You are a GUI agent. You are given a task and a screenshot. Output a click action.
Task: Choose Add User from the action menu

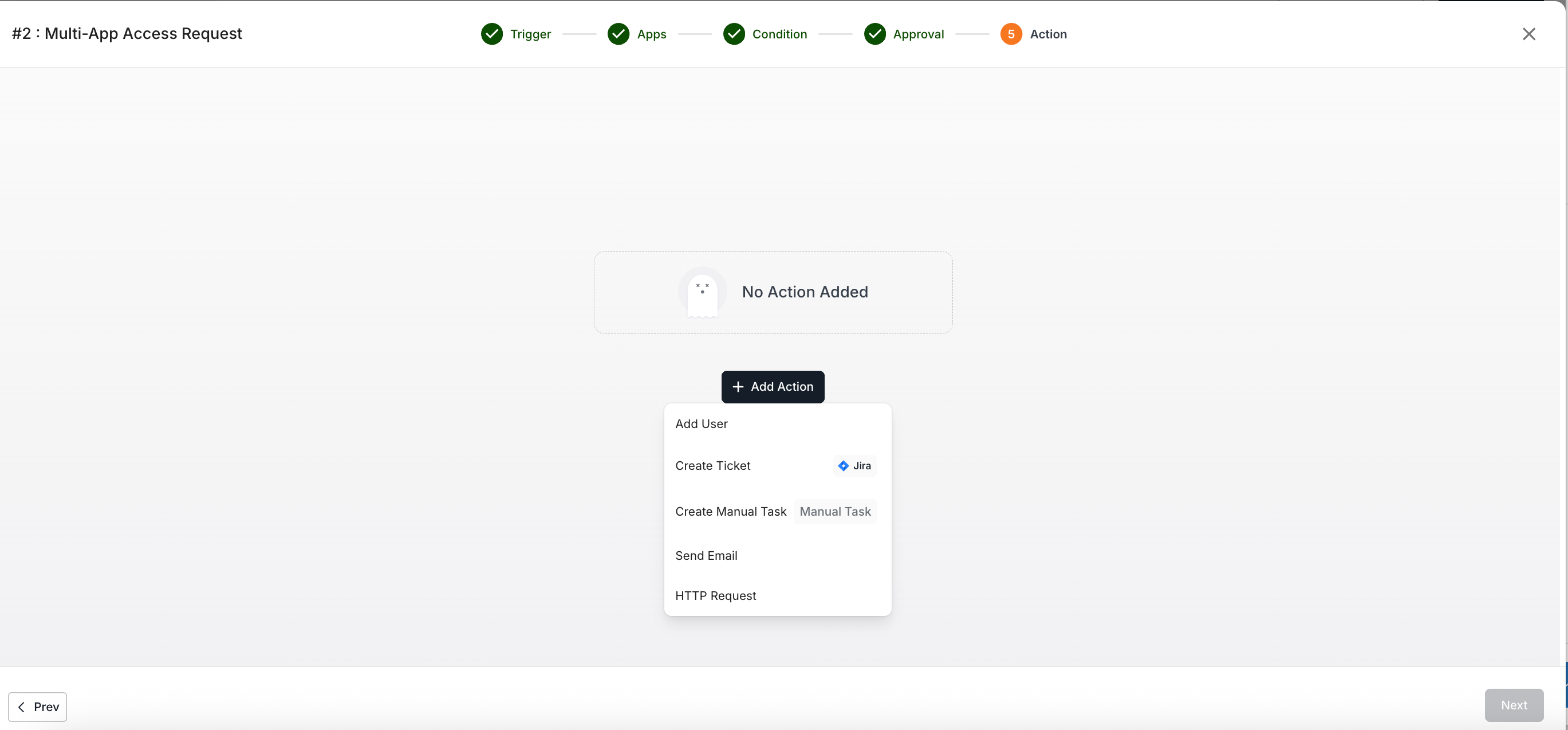(x=701, y=424)
